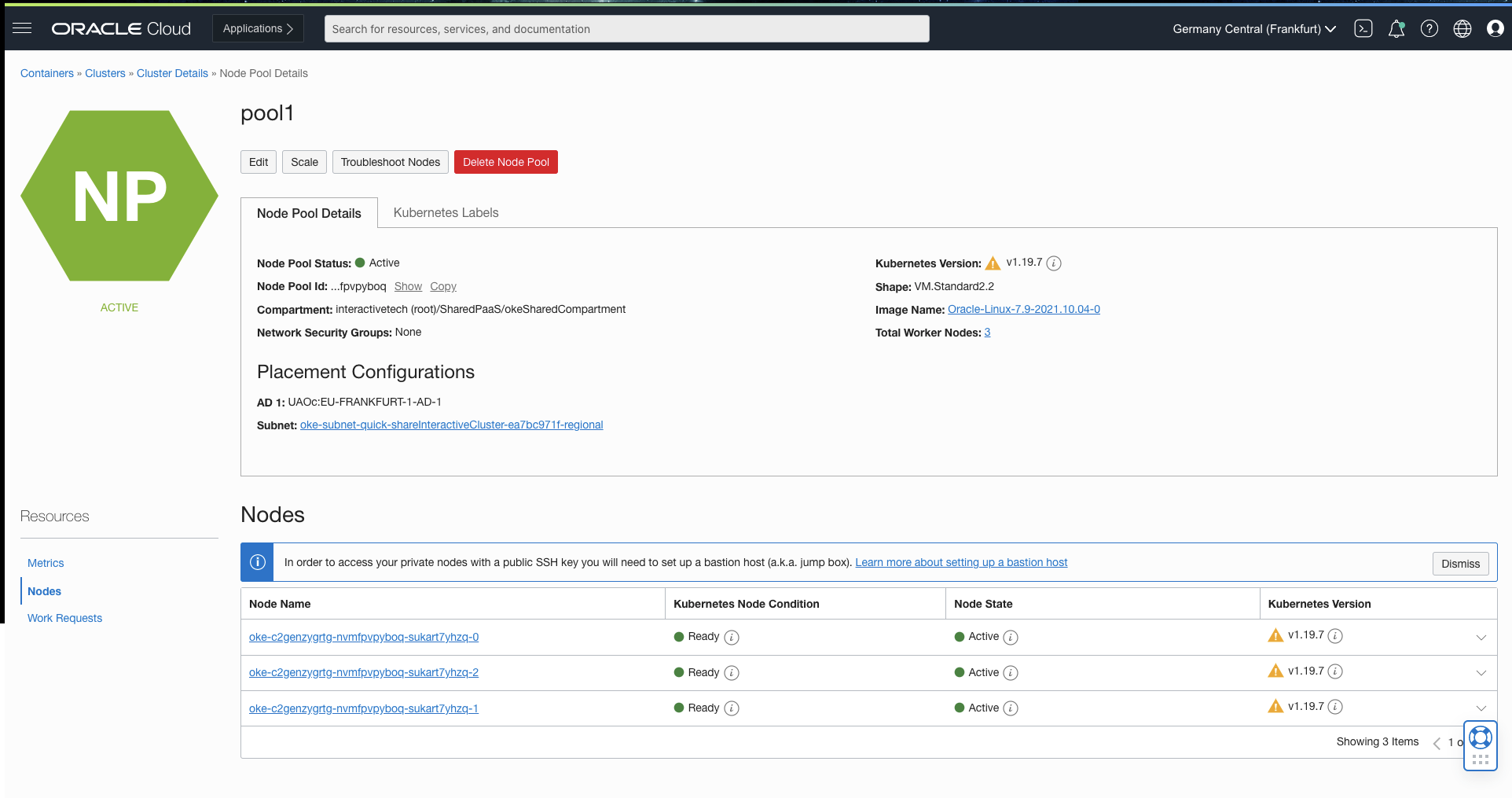Expand row details for node sukart7yhzq-1
The image size is (1512, 798).
coord(1481,708)
